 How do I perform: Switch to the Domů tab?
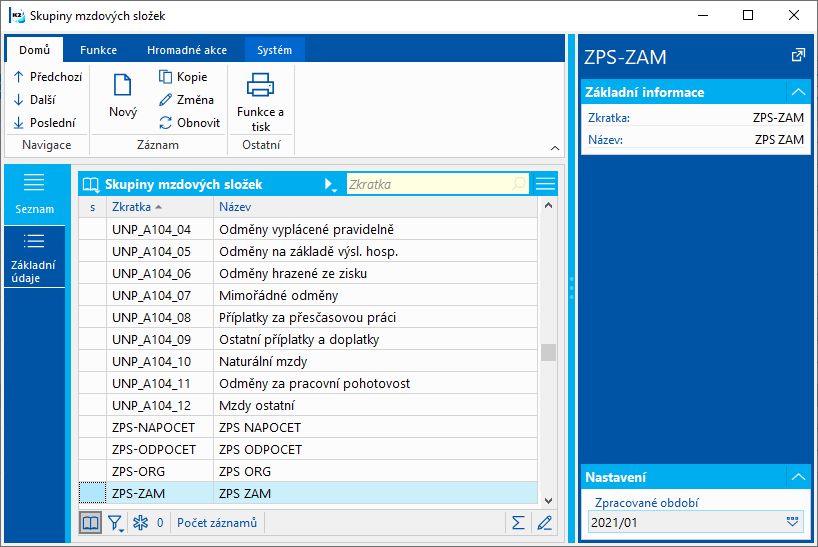click(34, 50)
